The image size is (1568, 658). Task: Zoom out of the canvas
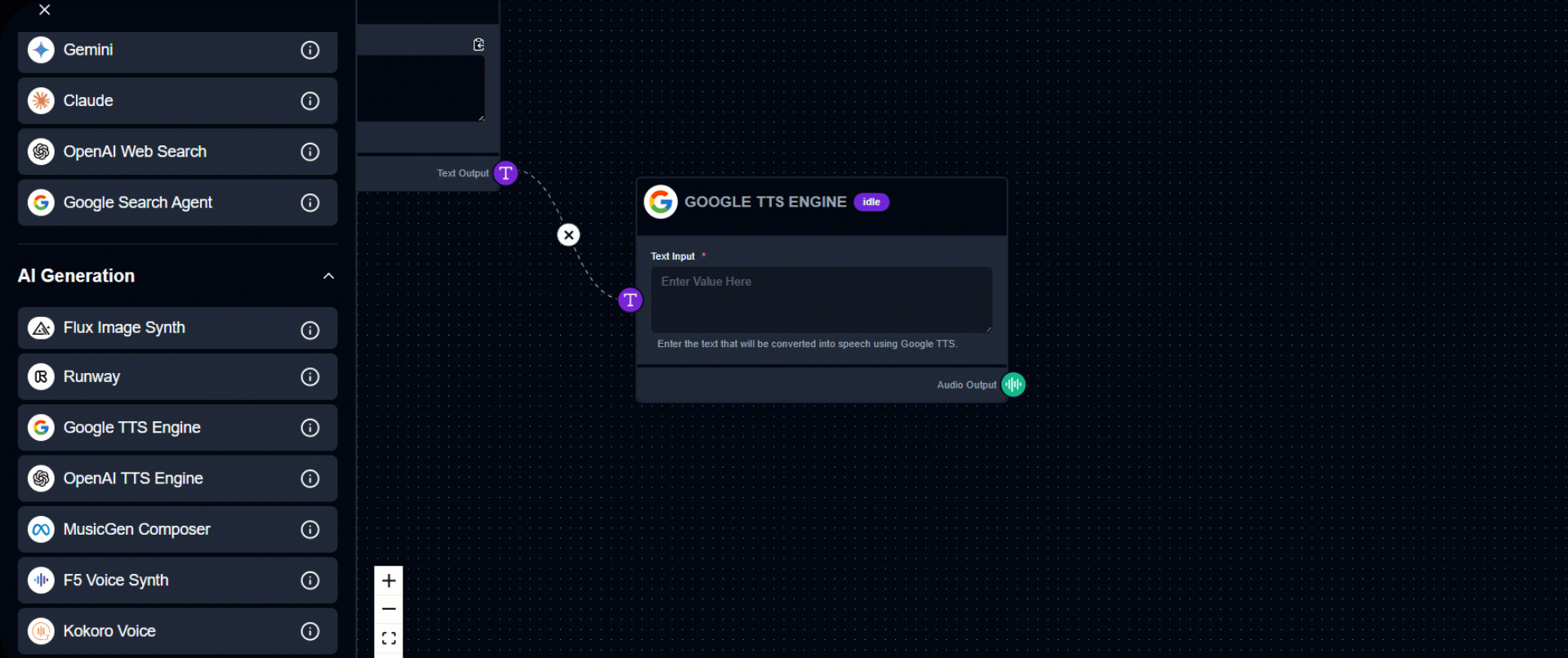(x=389, y=609)
